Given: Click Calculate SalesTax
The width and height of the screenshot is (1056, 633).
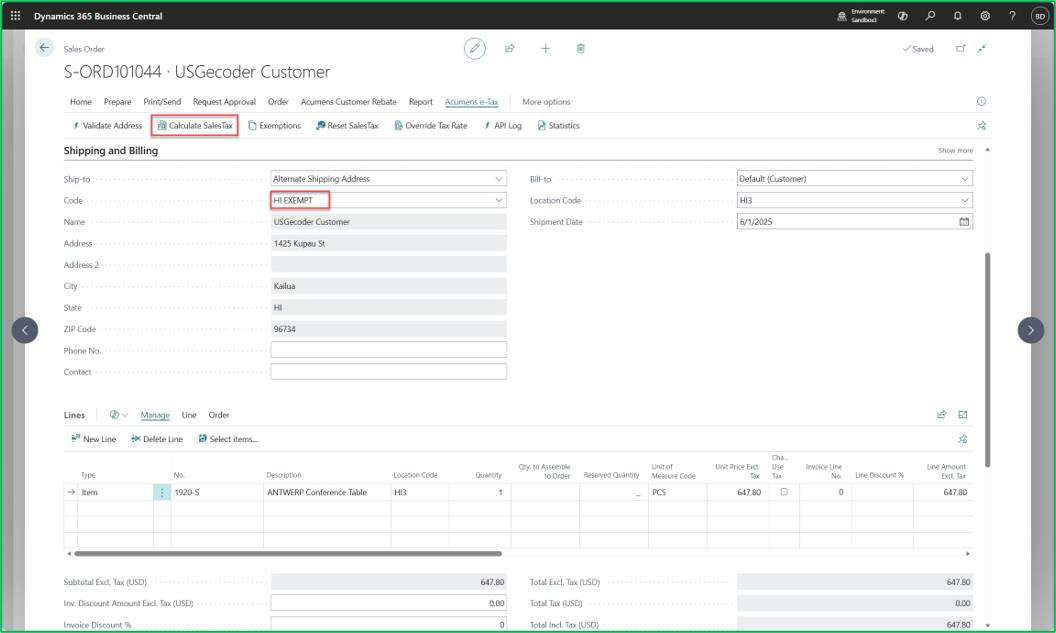Looking at the screenshot, I should pyautogui.click(x=195, y=126).
